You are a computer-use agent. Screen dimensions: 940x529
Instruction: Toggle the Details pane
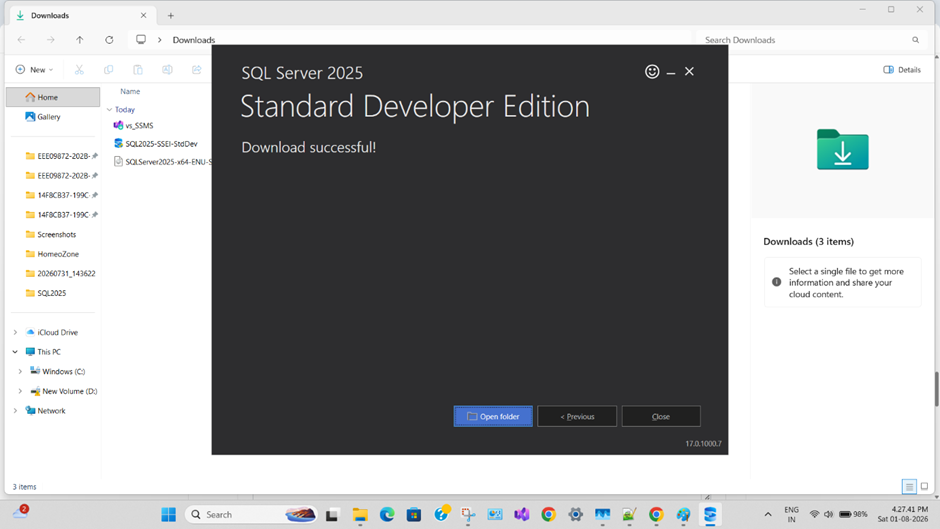pyautogui.click(x=902, y=70)
